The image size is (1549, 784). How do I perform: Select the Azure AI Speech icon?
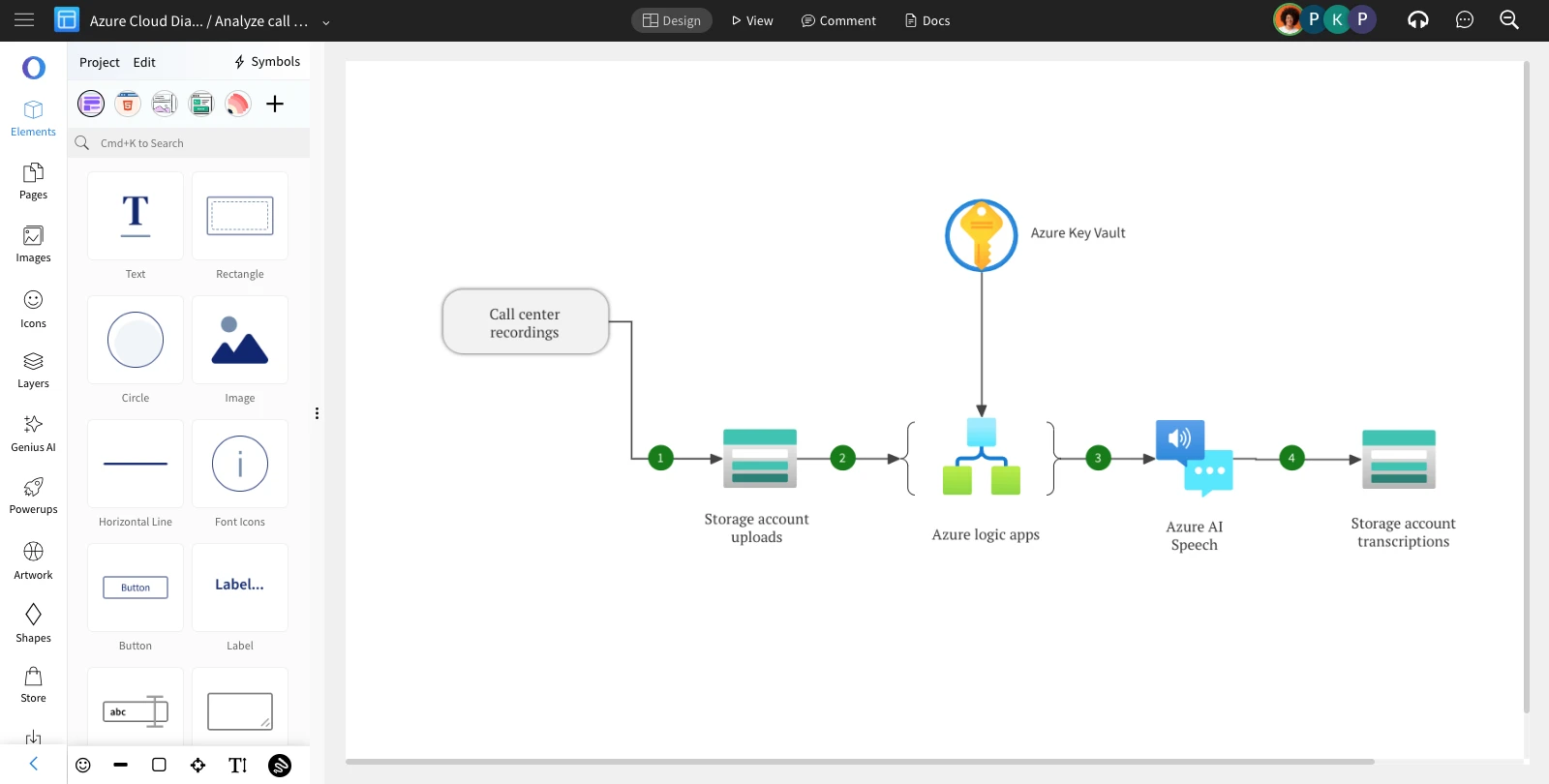[x=1195, y=458]
